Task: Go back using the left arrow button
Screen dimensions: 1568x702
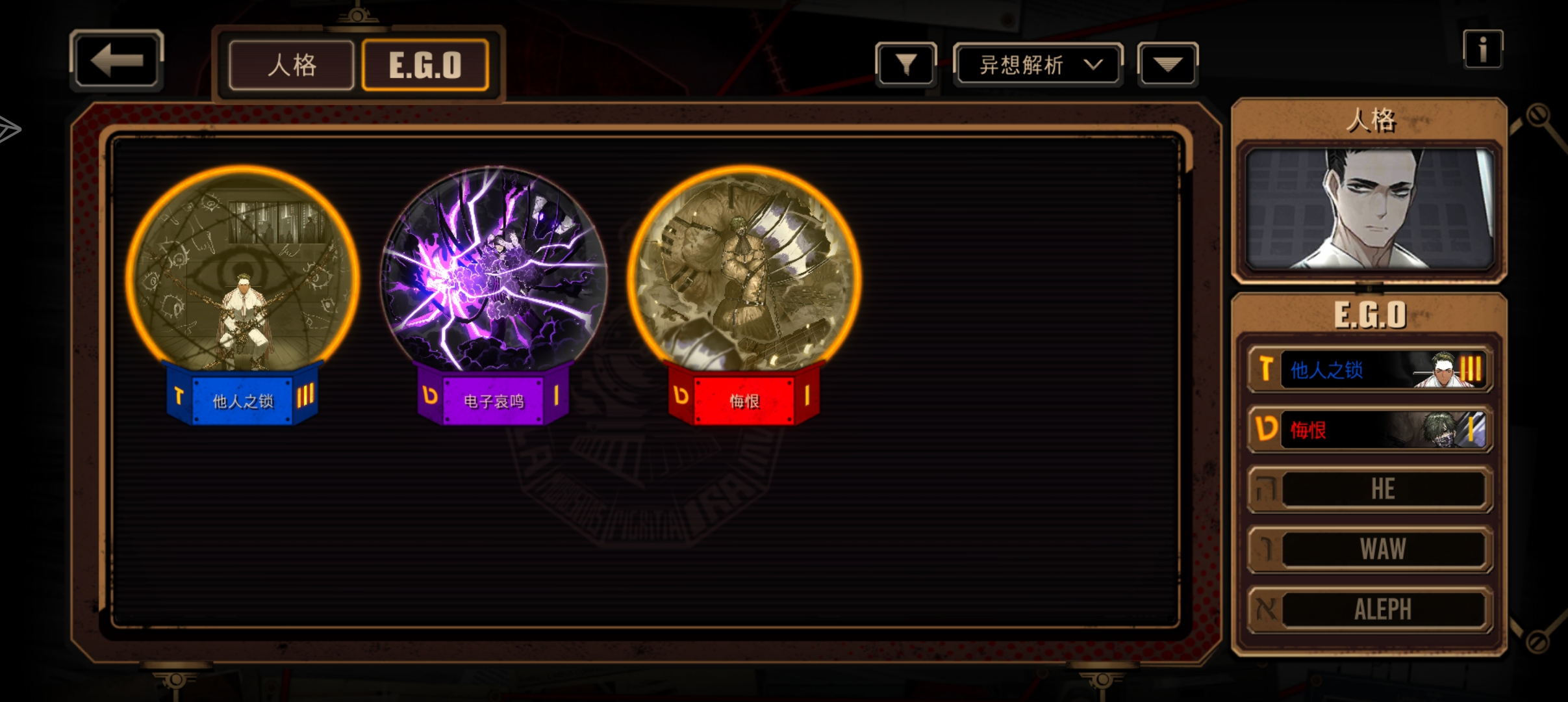Action: 116,60
